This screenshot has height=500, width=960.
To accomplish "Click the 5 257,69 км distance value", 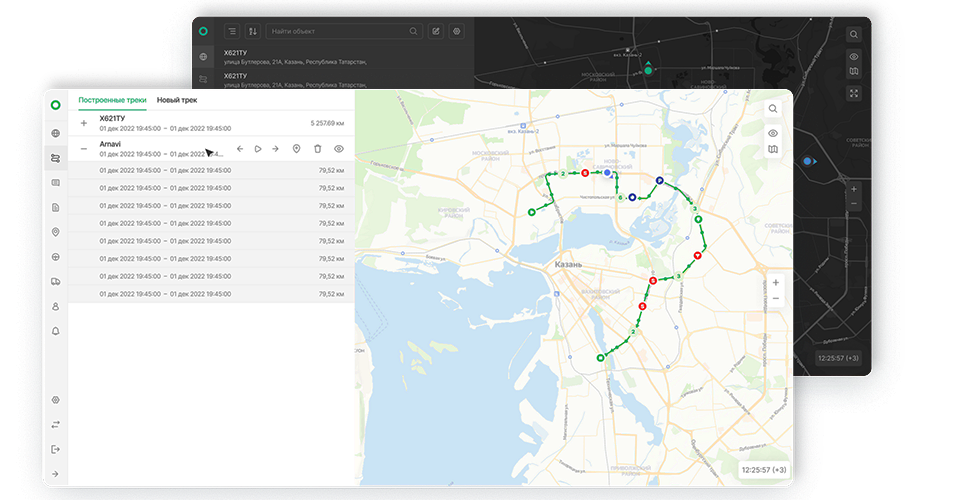I will pos(327,123).
